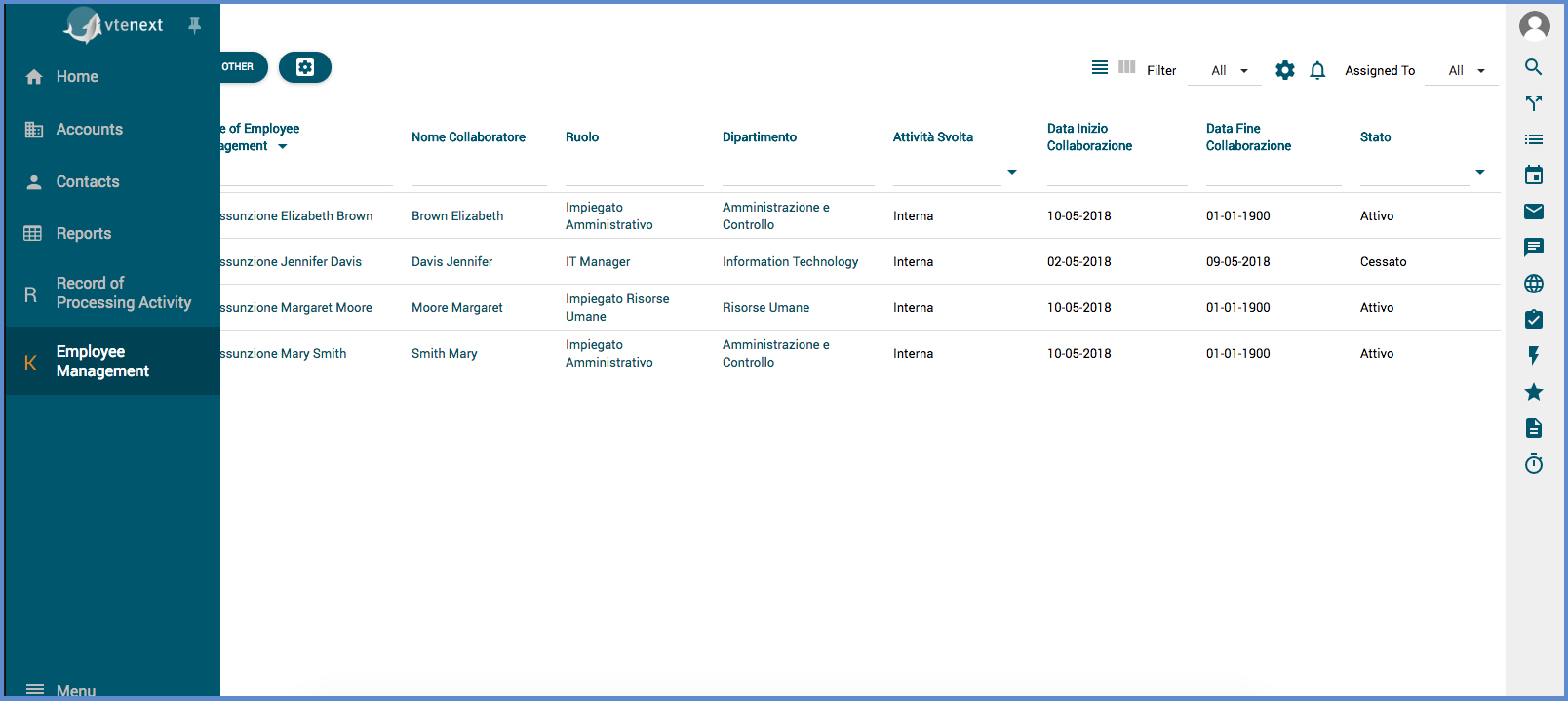The width and height of the screenshot is (1568, 701).
Task: Open record for Mary Smith
Action: pos(284,354)
